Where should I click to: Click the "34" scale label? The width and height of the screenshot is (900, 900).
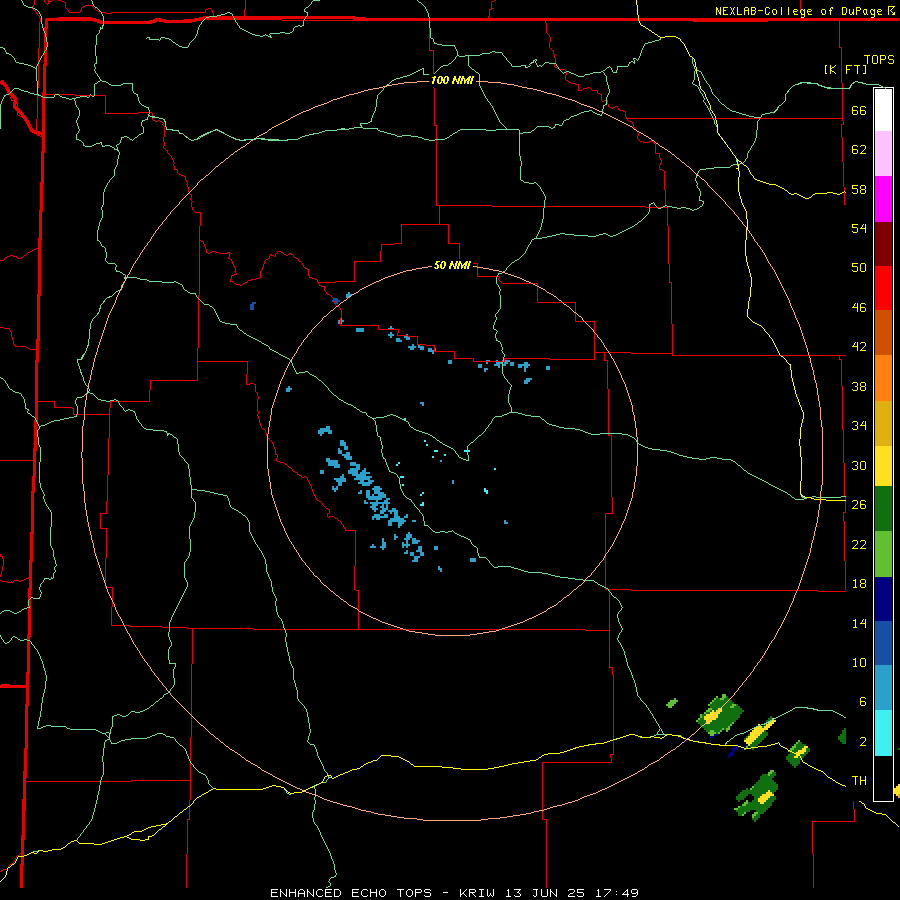pos(859,426)
